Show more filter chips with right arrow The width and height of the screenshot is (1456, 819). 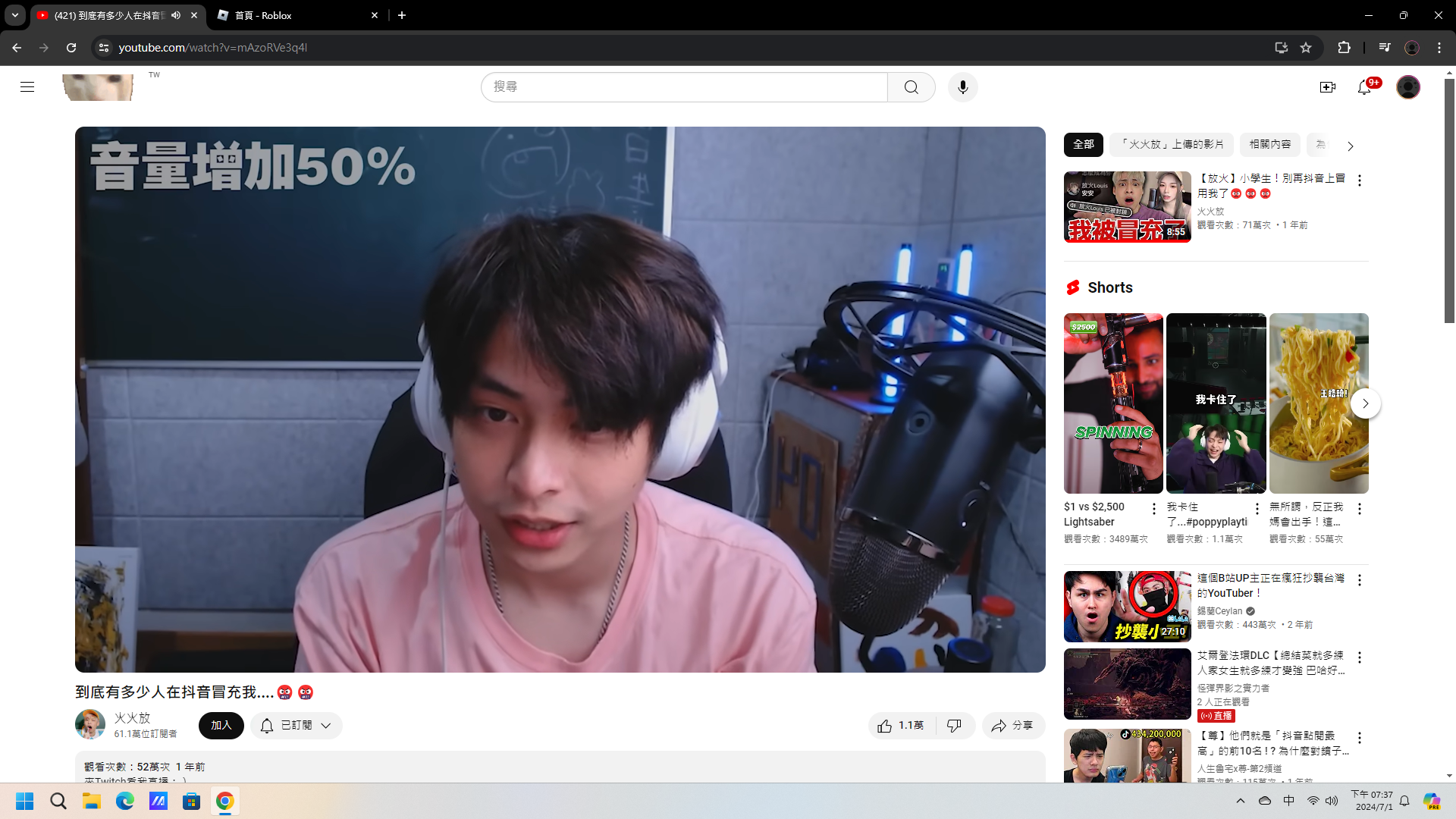(1350, 146)
